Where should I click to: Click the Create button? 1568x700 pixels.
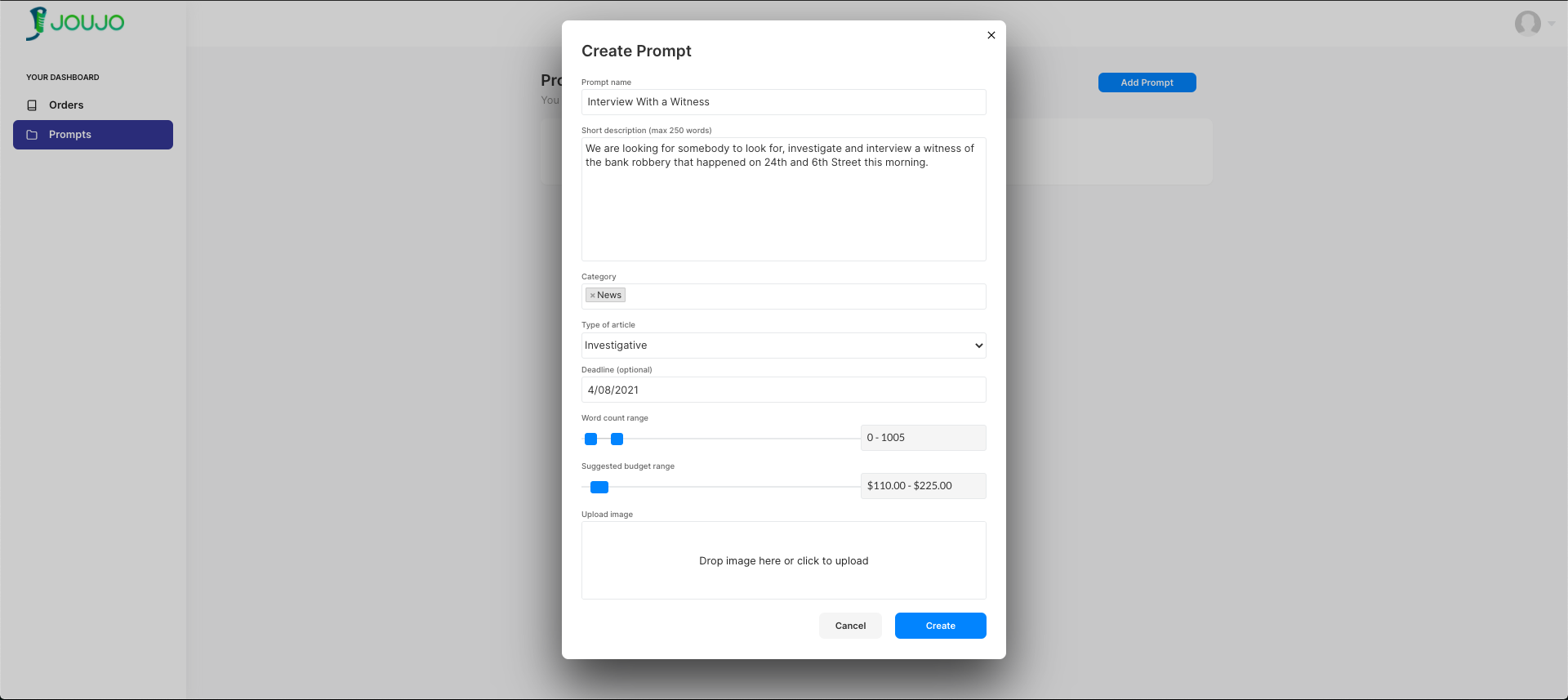(x=940, y=626)
